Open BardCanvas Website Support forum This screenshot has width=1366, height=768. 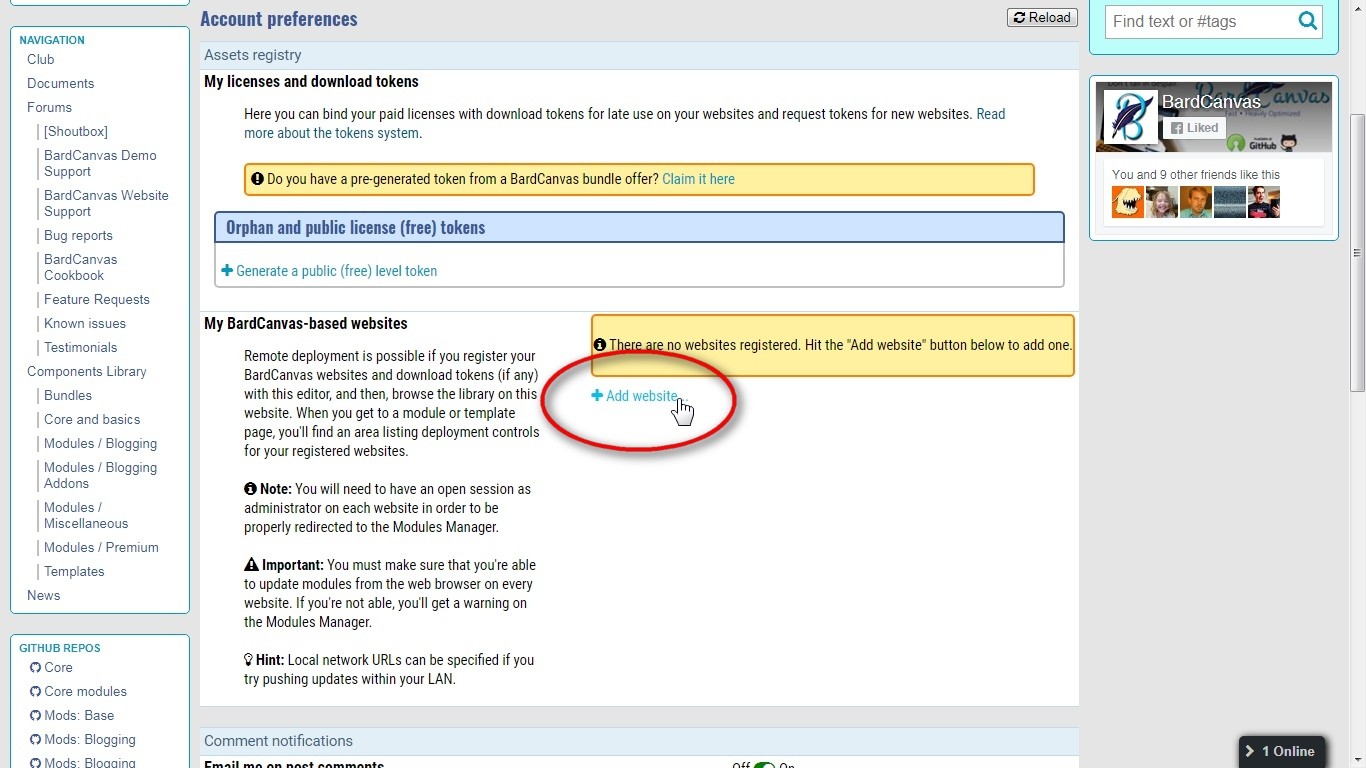(x=106, y=203)
